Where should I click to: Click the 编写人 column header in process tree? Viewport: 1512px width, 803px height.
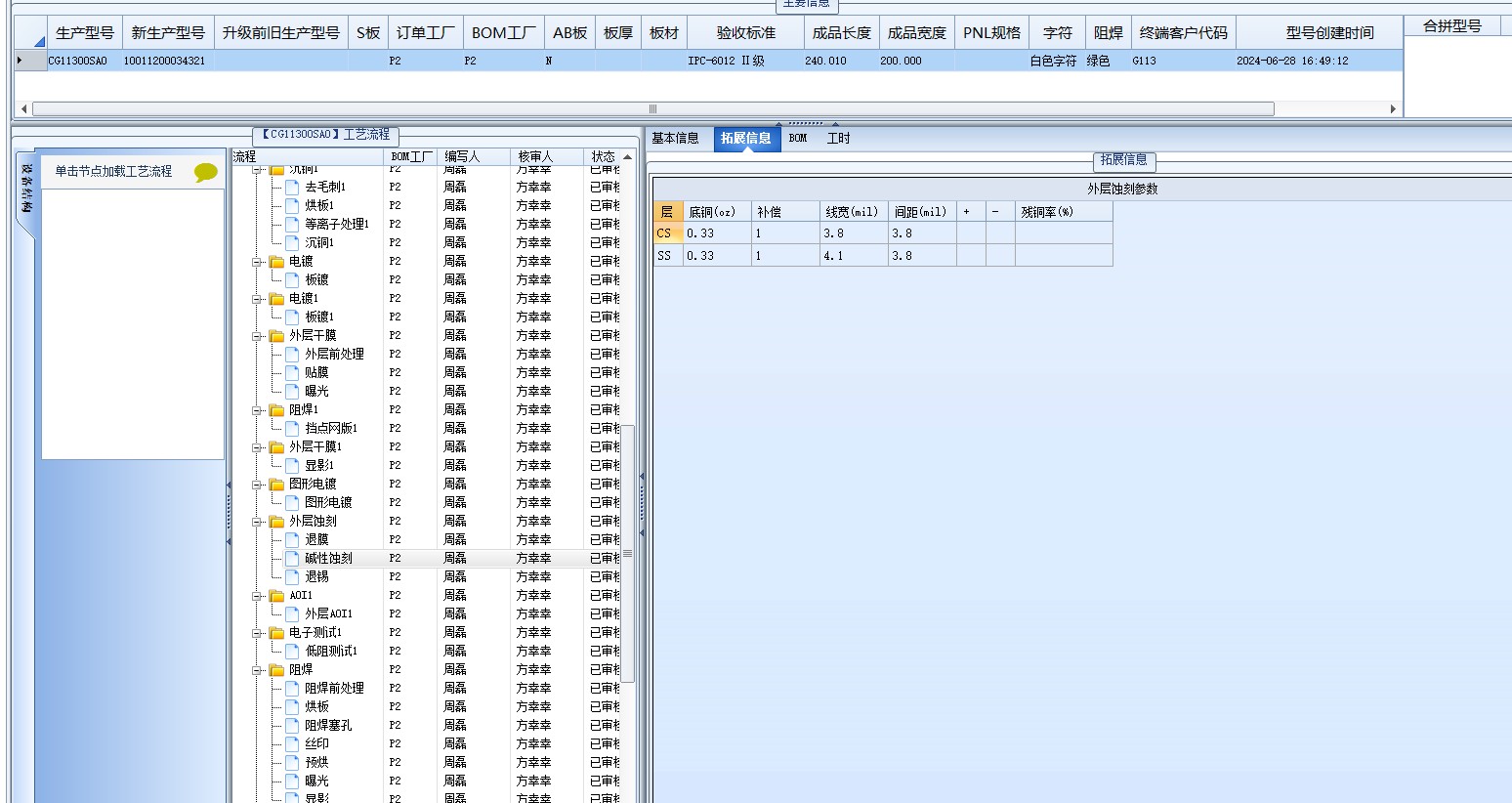pos(474,156)
